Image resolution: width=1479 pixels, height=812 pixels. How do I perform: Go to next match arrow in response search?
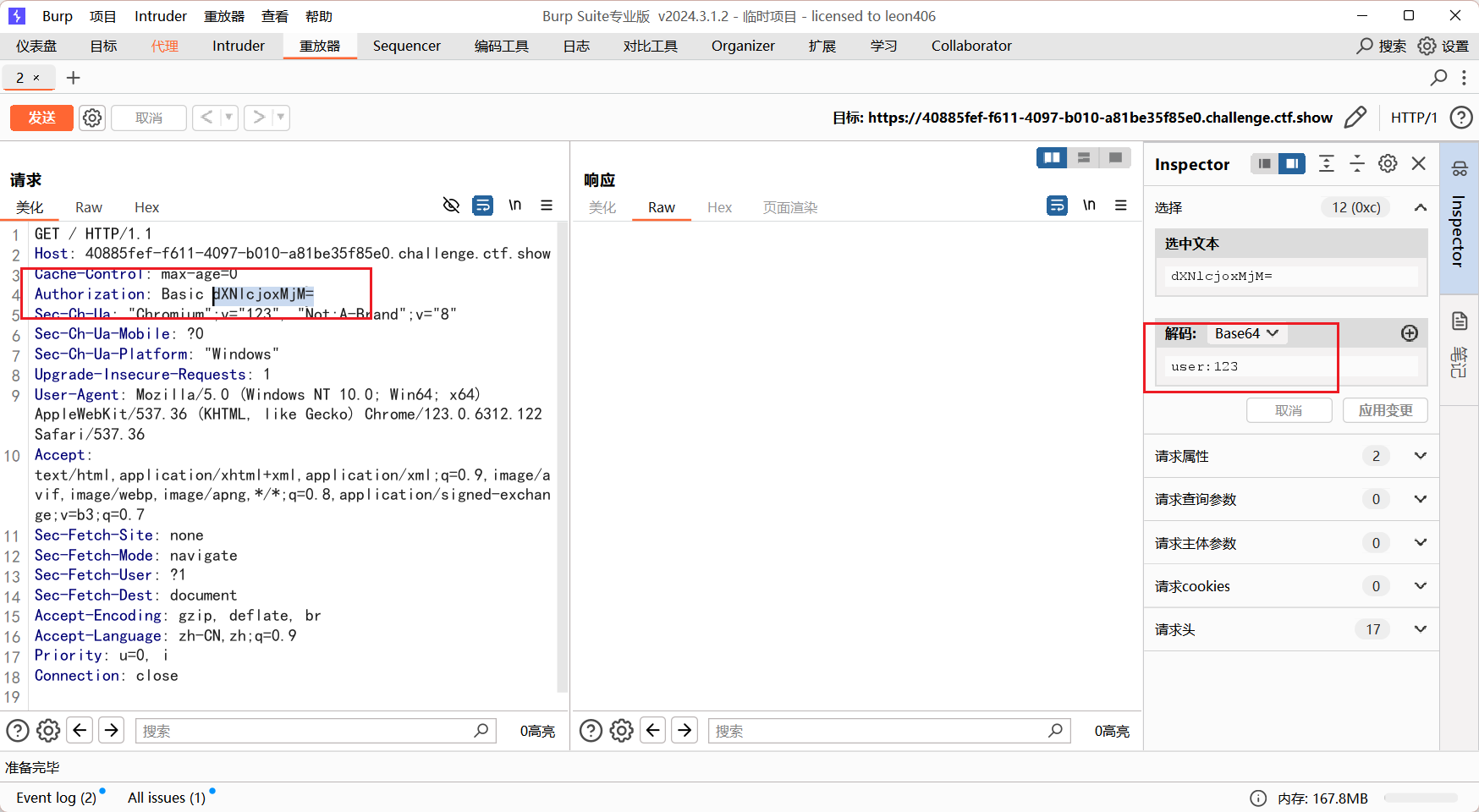[x=685, y=729]
